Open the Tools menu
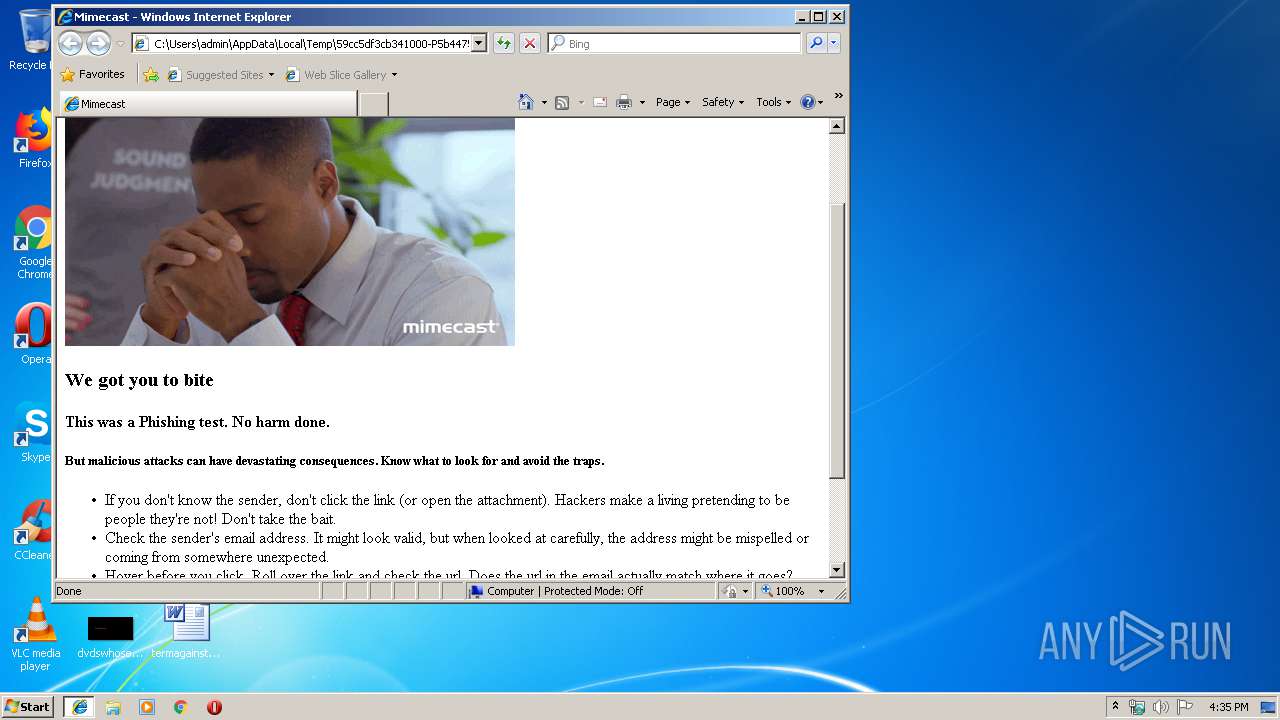Screen dimensions: 1280x720 pyautogui.click(x=773, y=102)
